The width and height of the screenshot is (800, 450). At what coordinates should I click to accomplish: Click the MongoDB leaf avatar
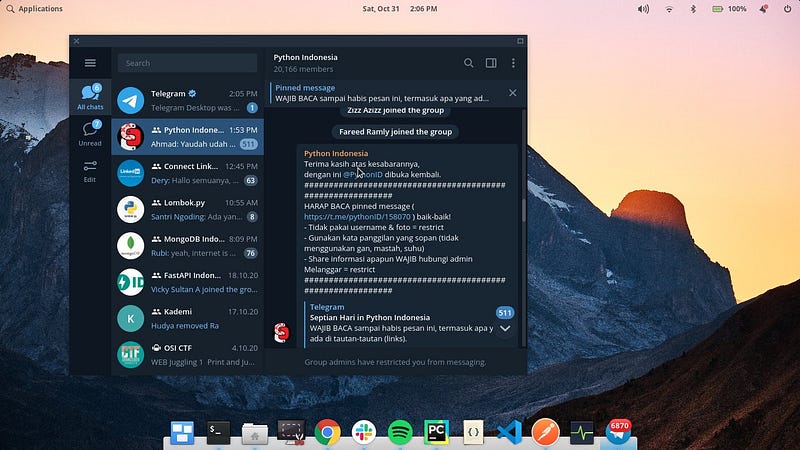[x=131, y=245]
